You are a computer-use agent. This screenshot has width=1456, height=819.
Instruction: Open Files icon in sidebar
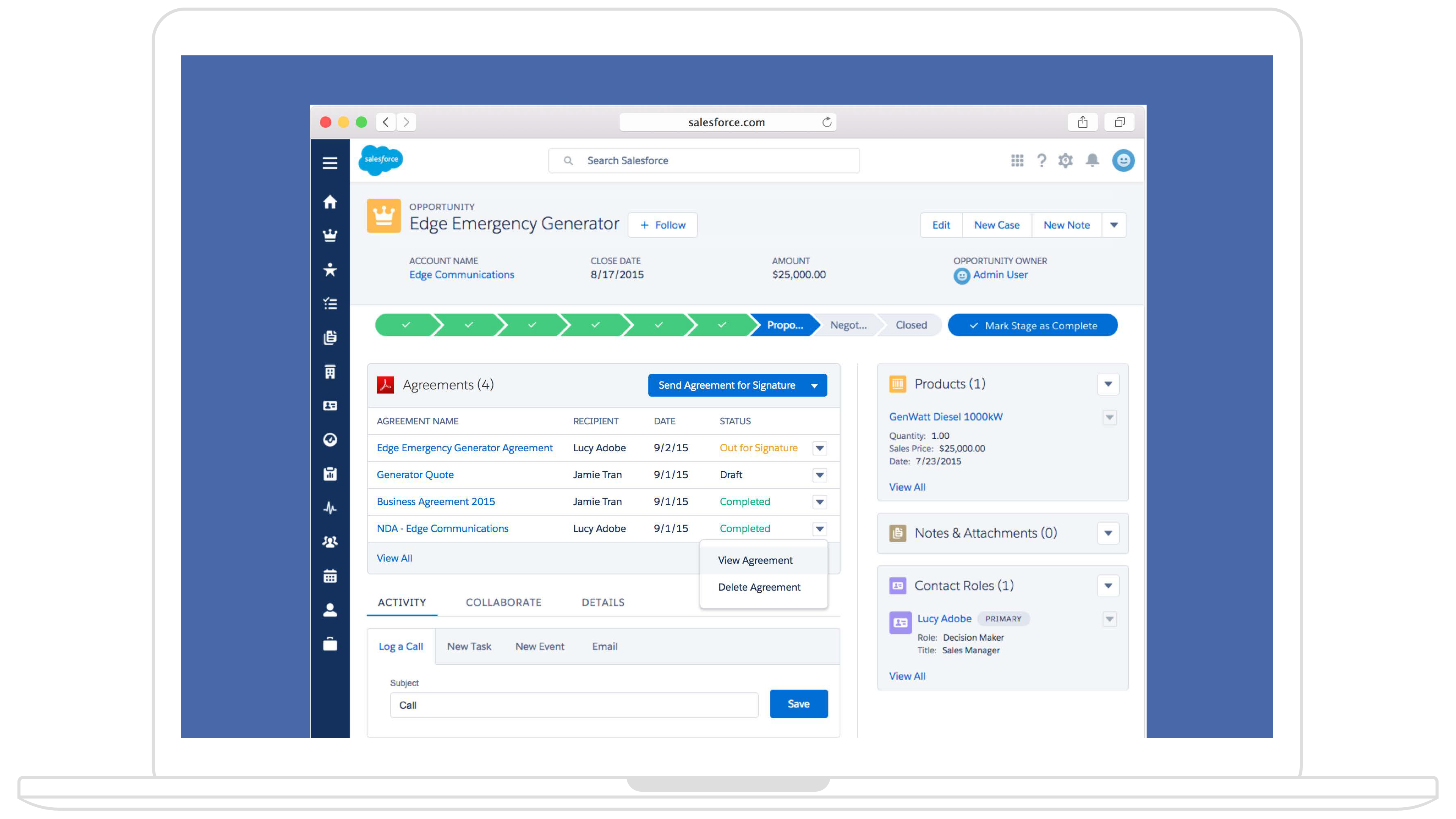point(330,337)
